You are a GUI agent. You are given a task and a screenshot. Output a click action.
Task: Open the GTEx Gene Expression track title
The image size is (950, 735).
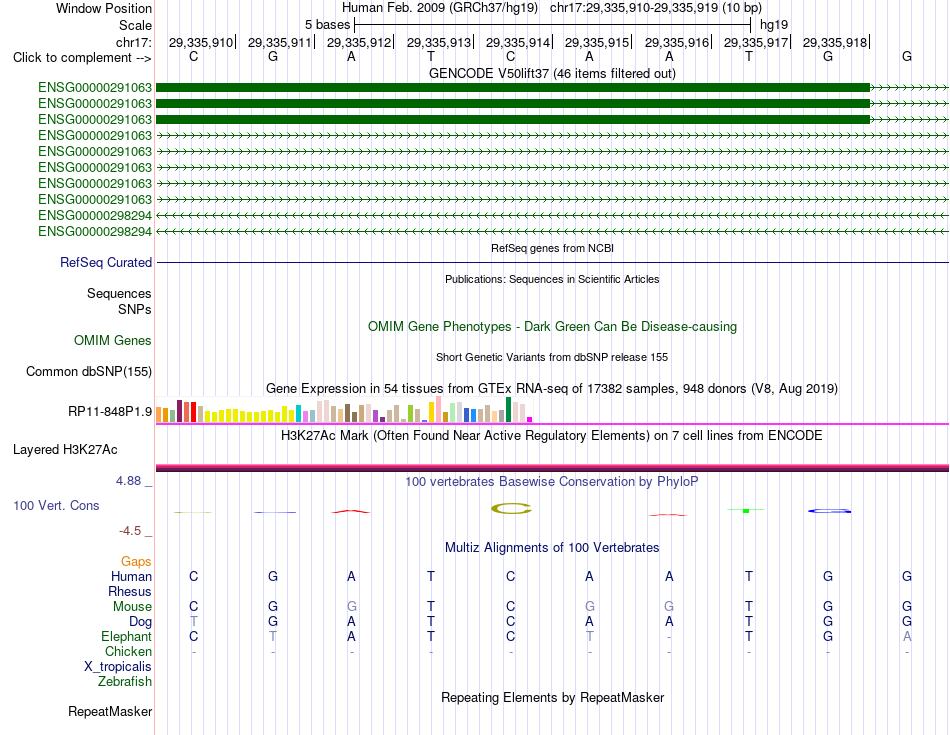552,388
